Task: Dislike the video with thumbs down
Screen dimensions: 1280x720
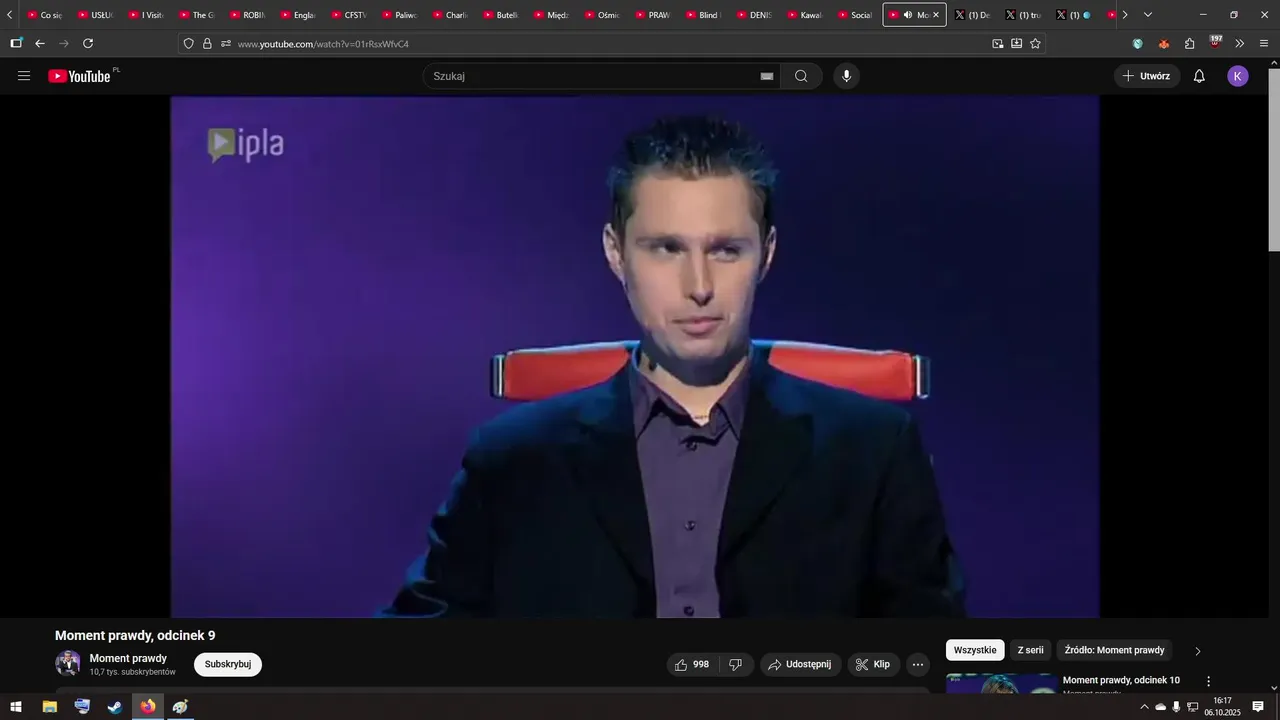Action: click(735, 664)
